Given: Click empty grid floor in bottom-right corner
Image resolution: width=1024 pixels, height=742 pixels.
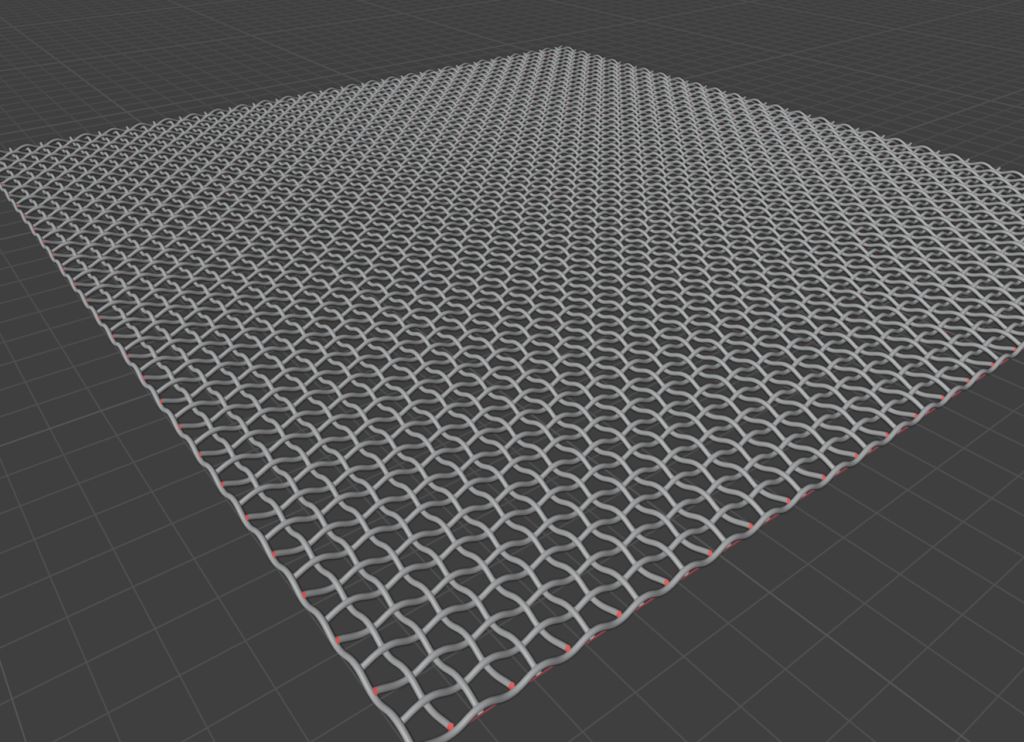Looking at the screenshot, I should [x=900, y=650].
